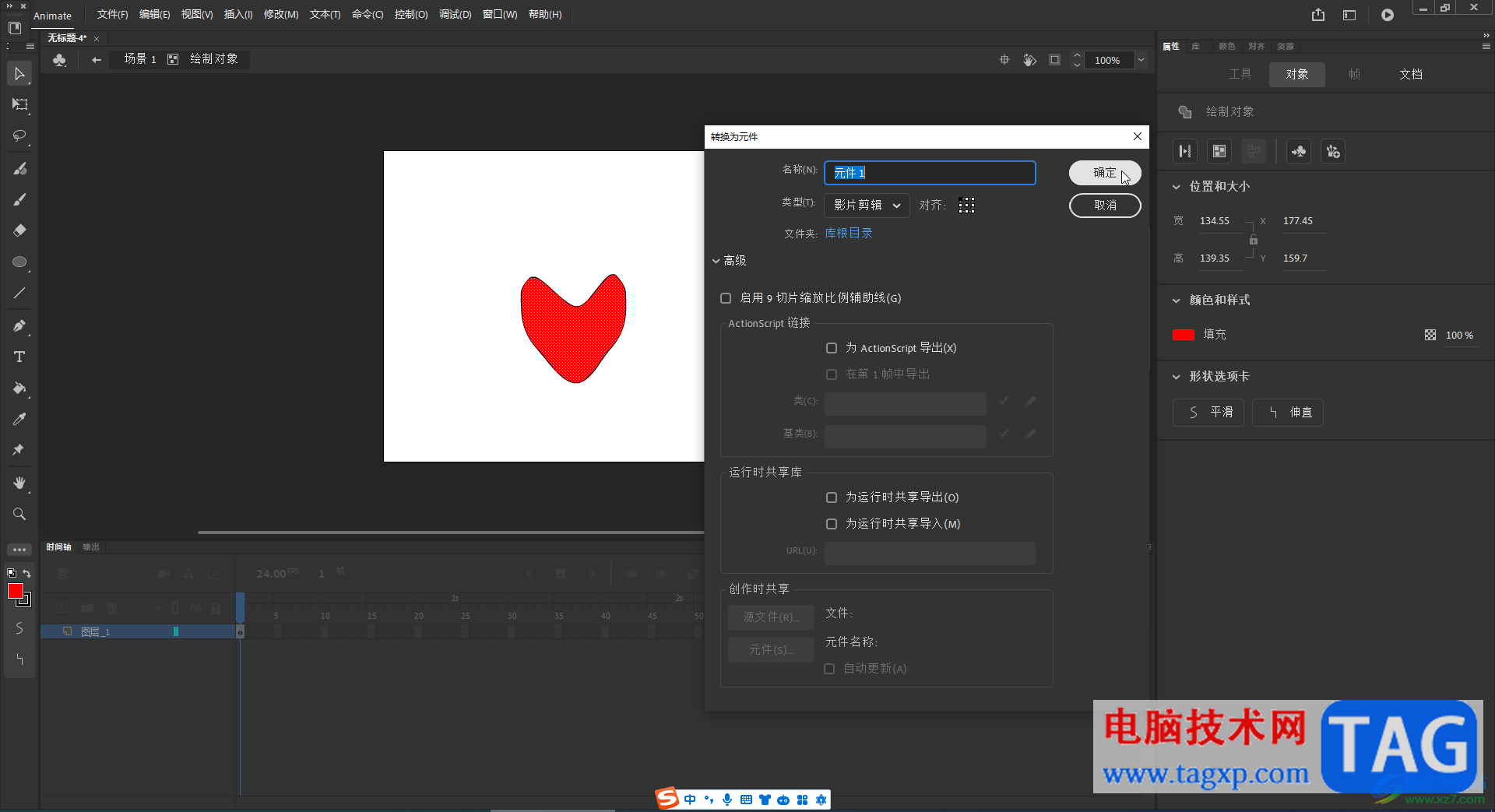Collapse 颜色和样式 section

pyautogui.click(x=1177, y=301)
